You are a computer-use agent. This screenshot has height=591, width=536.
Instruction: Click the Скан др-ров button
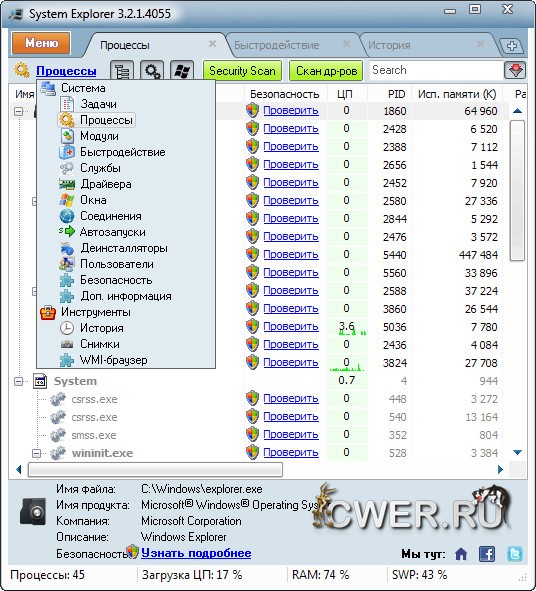click(x=326, y=70)
